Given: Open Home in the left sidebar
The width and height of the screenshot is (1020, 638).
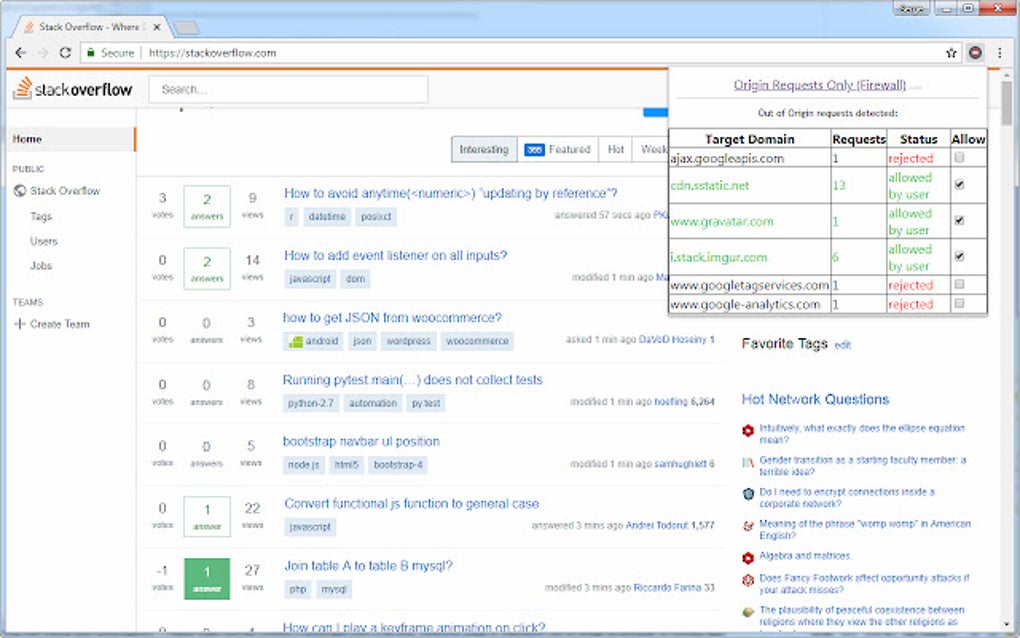Looking at the screenshot, I should (x=70, y=139).
